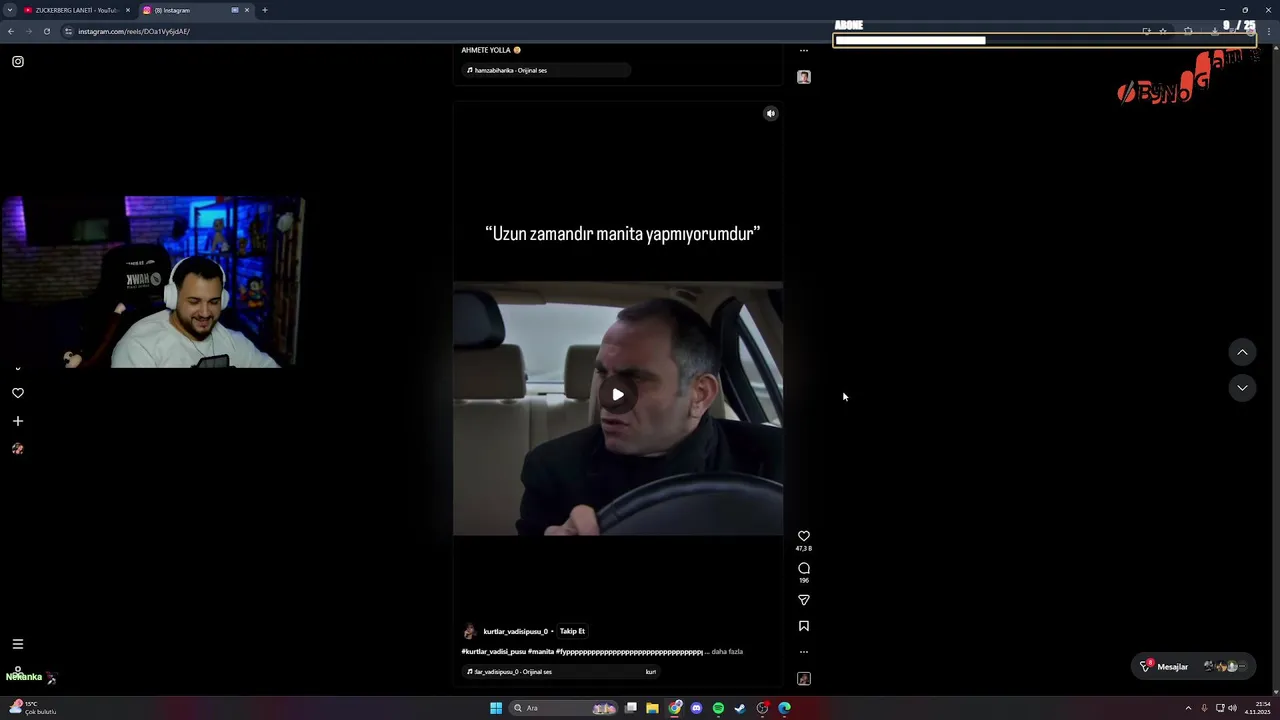The width and height of the screenshot is (1280, 720).
Task: Open the #kurtlar_vadisi_pusu hashtag
Action: tap(493, 652)
